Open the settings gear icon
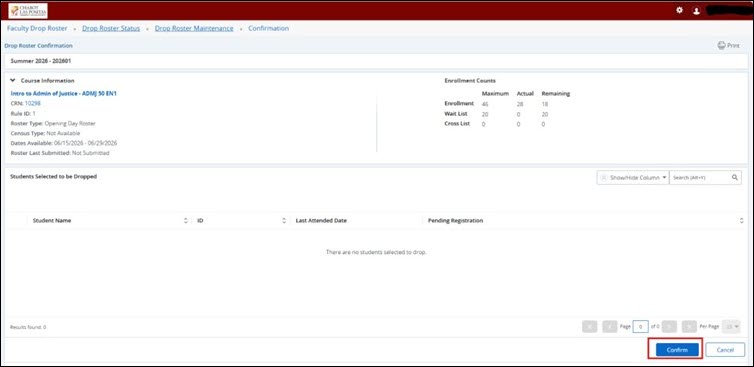 pyautogui.click(x=679, y=10)
